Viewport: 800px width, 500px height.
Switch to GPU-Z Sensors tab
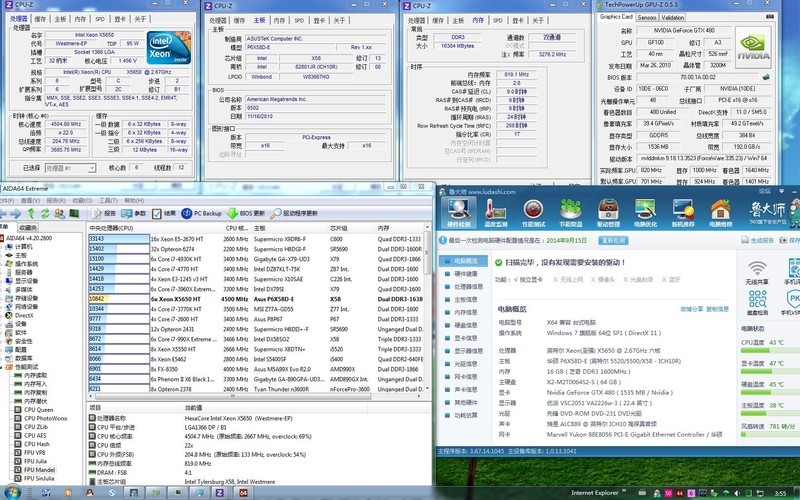(x=647, y=17)
